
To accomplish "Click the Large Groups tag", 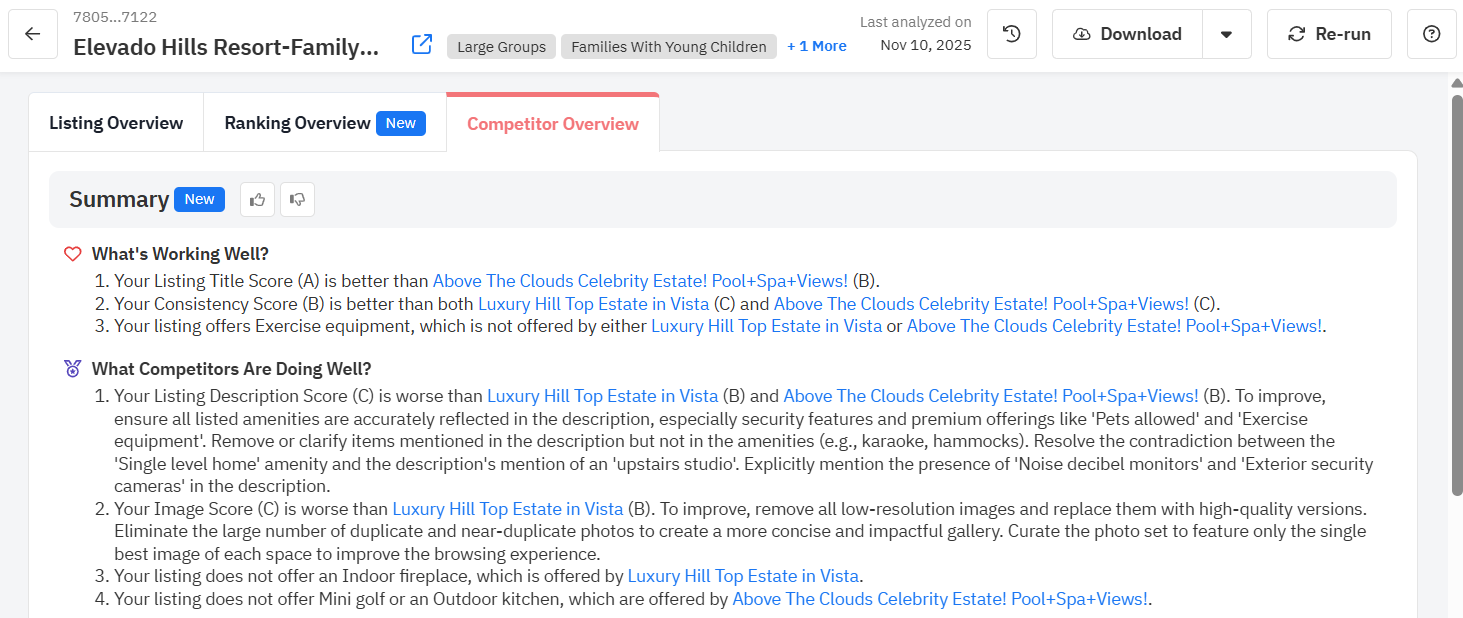I will point(501,46).
